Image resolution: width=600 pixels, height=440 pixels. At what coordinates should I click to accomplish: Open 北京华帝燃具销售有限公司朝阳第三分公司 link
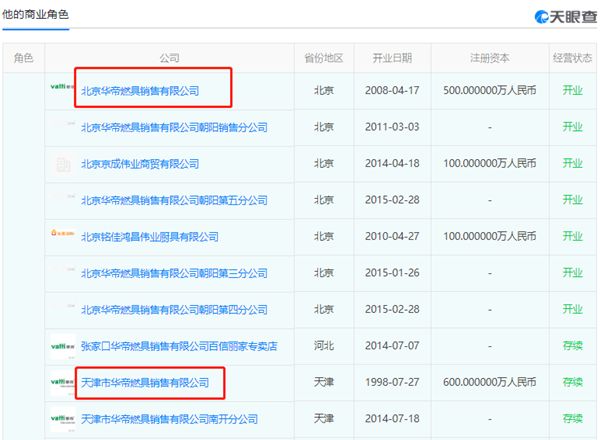coord(174,273)
